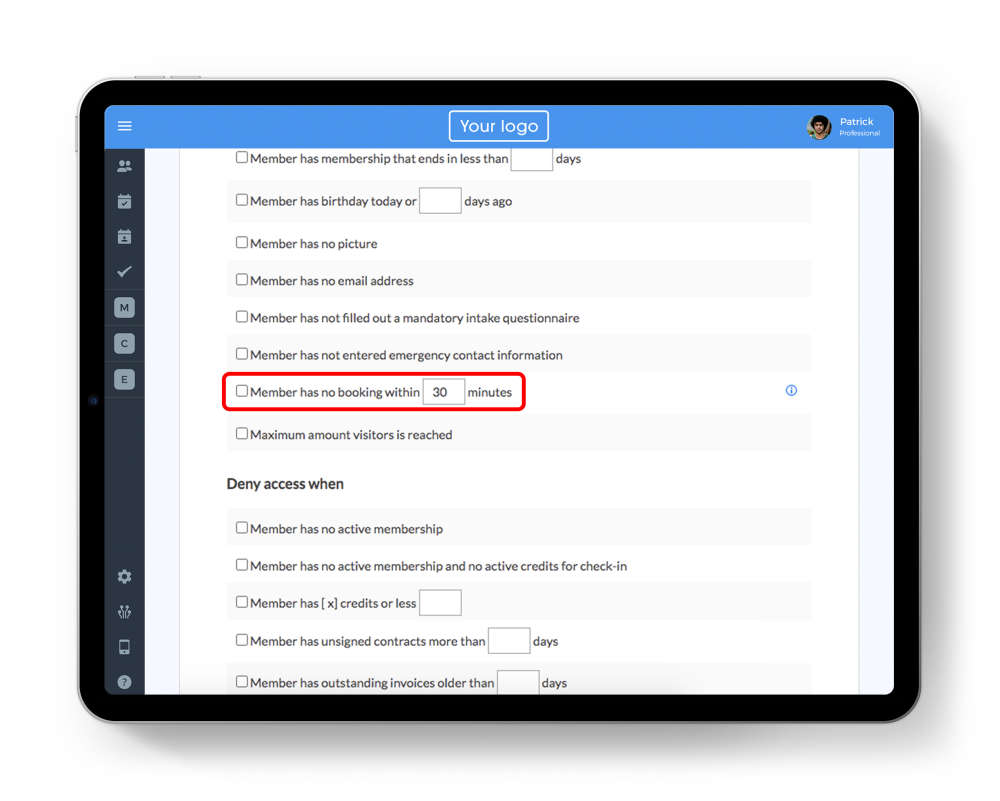The width and height of the screenshot is (1000, 801).
Task: Click the membership ends days input field
Action: pyautogui.click(x=532, y=158)
